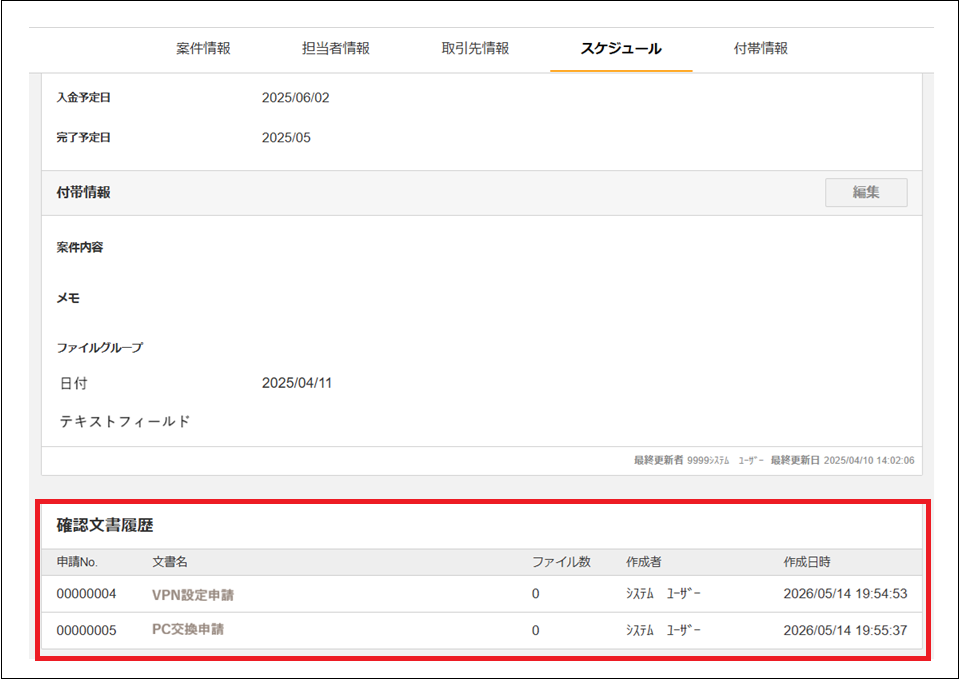Click the 作成者 column header
The height and width of the screenshot is (681, 961).
tap(644, 562)
